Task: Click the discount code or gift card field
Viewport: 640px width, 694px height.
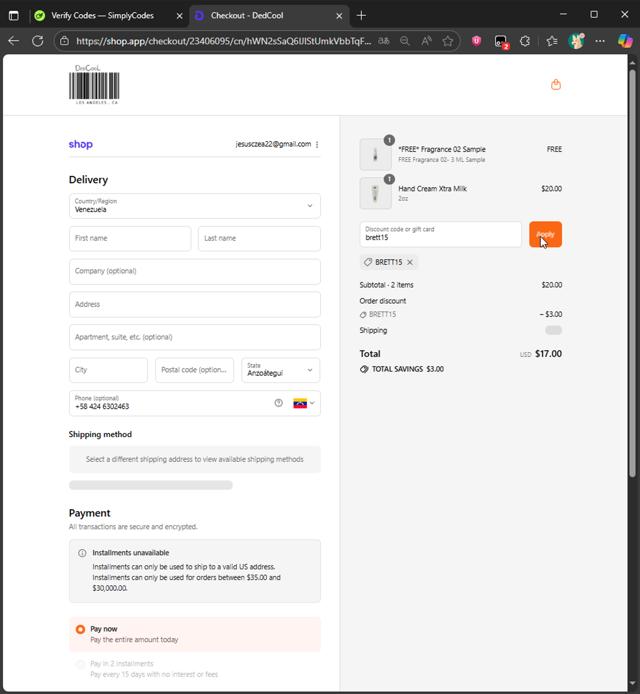Action: tap(440, 235)
